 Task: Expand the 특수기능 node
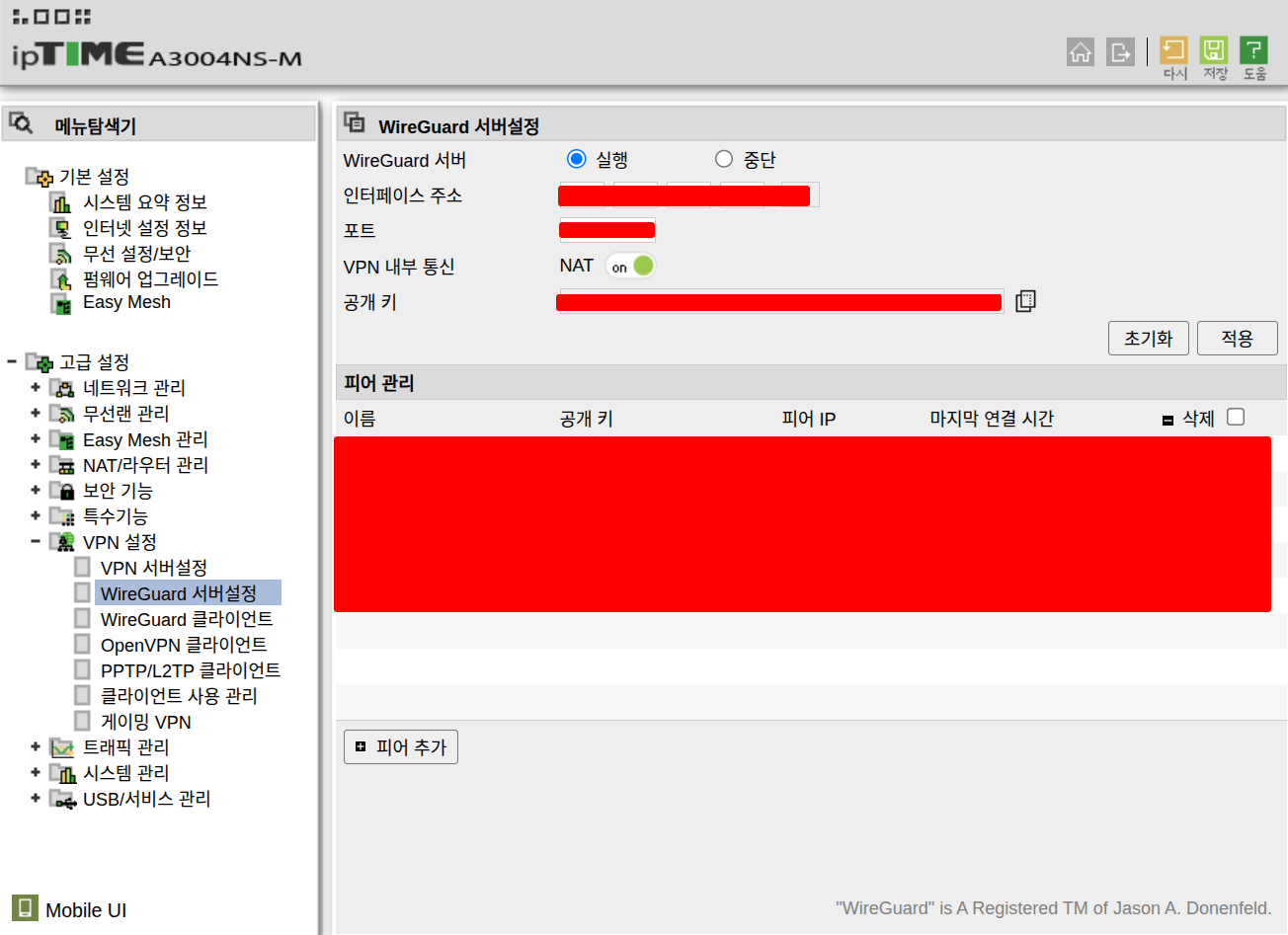[36, 515]
